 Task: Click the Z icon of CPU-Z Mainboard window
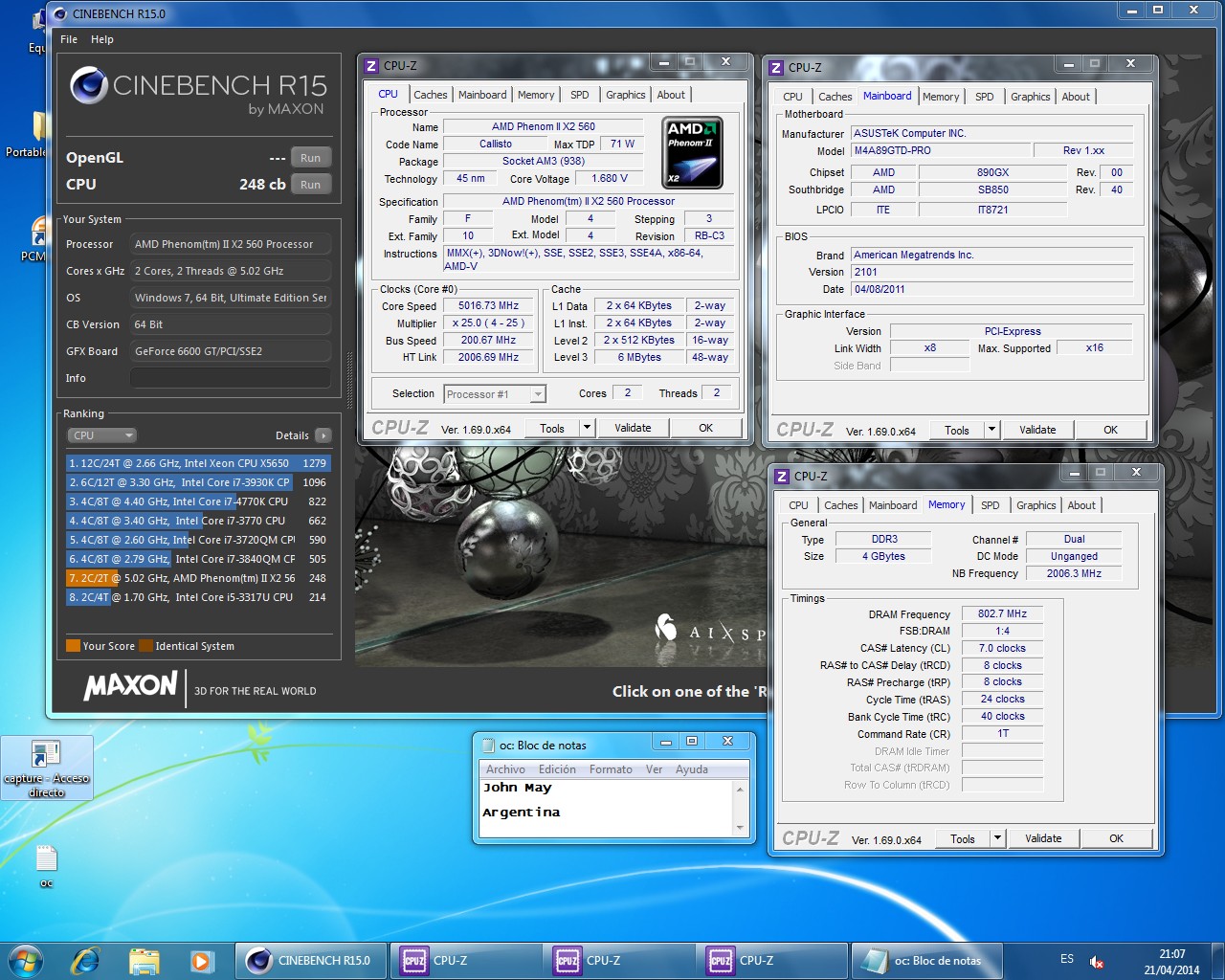[777, 67]
